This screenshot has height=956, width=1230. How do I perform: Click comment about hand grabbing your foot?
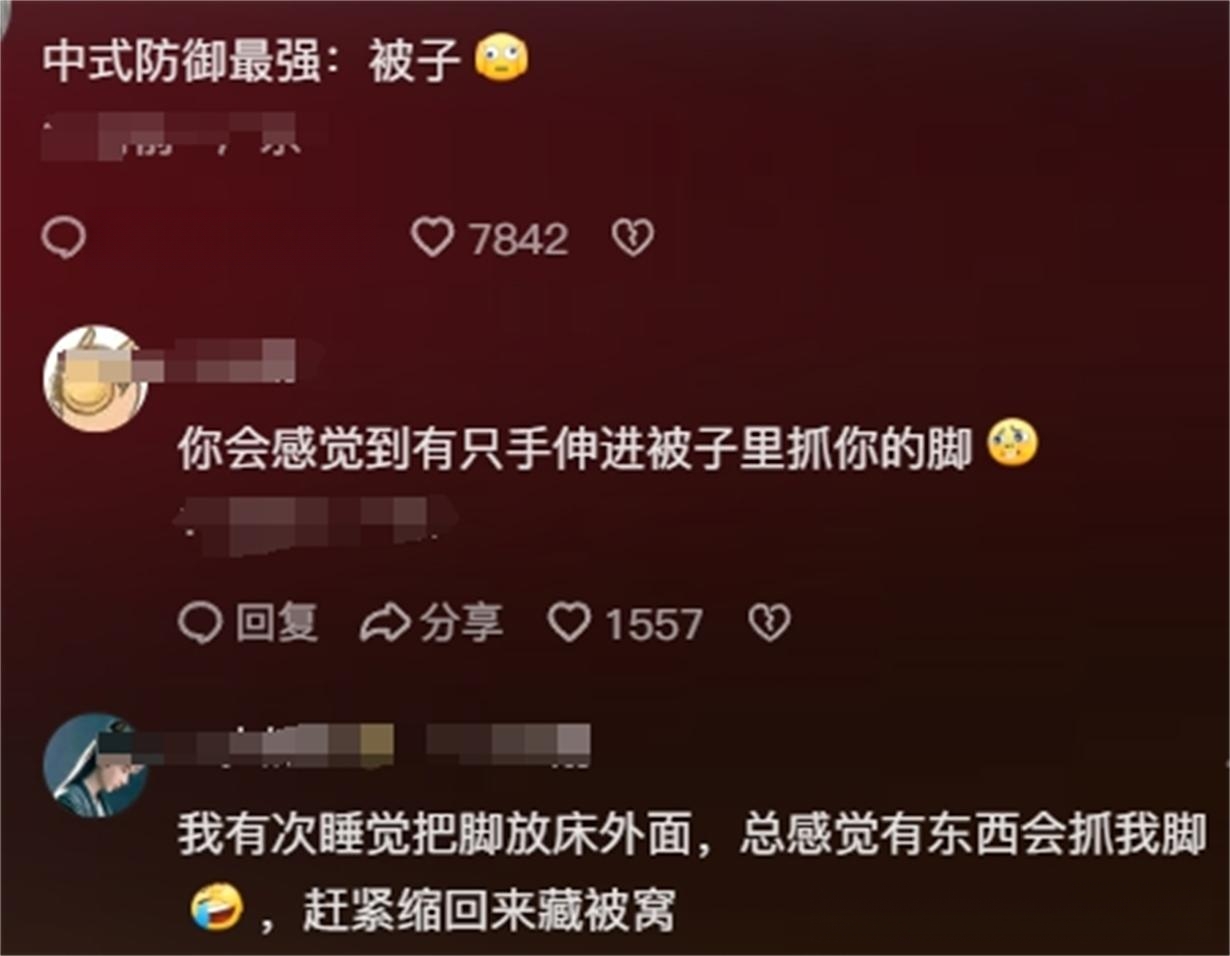coord(575,449)
